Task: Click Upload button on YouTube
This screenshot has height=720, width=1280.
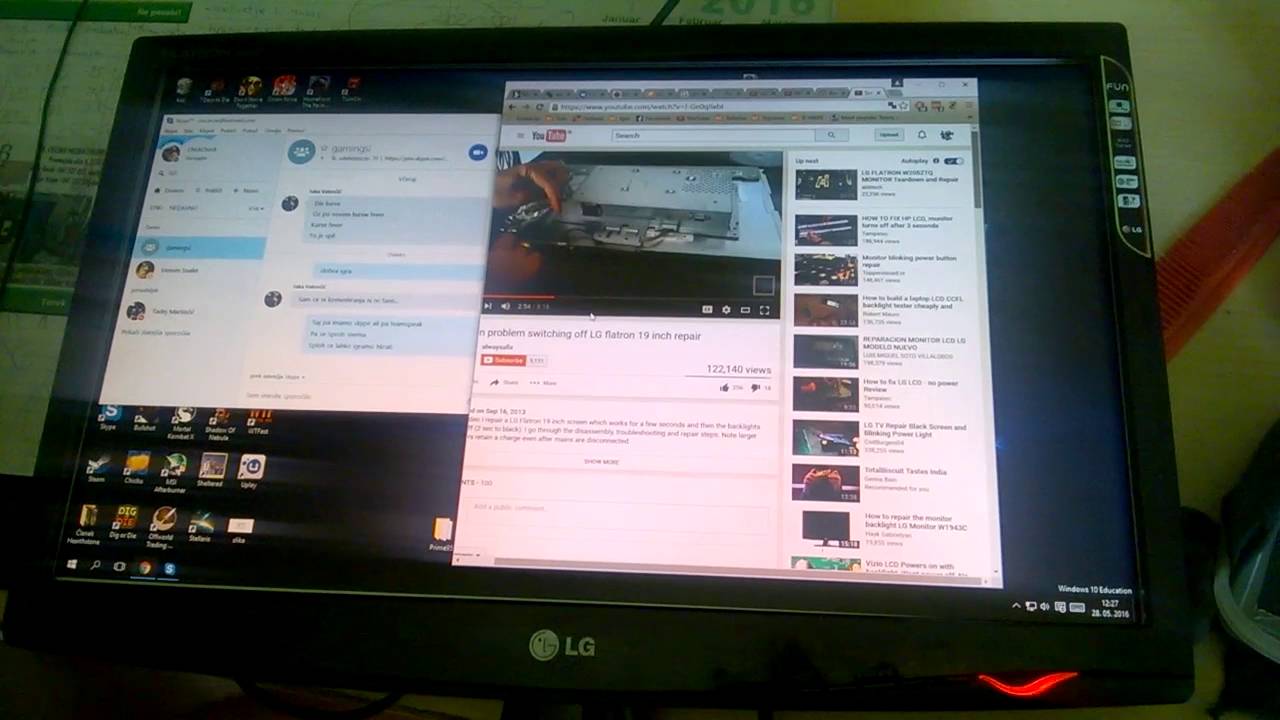Action: coord(889,134)
